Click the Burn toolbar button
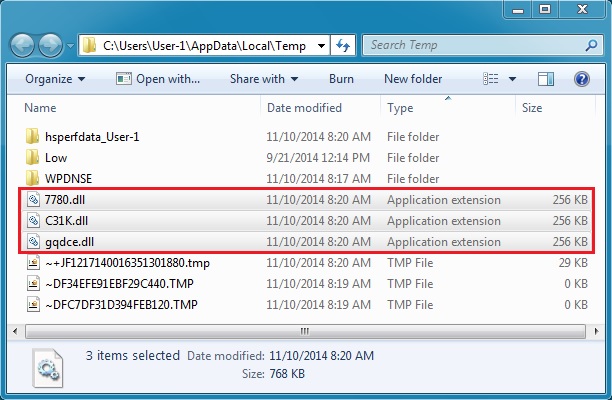Screen dimensions: 612x400 341,79
